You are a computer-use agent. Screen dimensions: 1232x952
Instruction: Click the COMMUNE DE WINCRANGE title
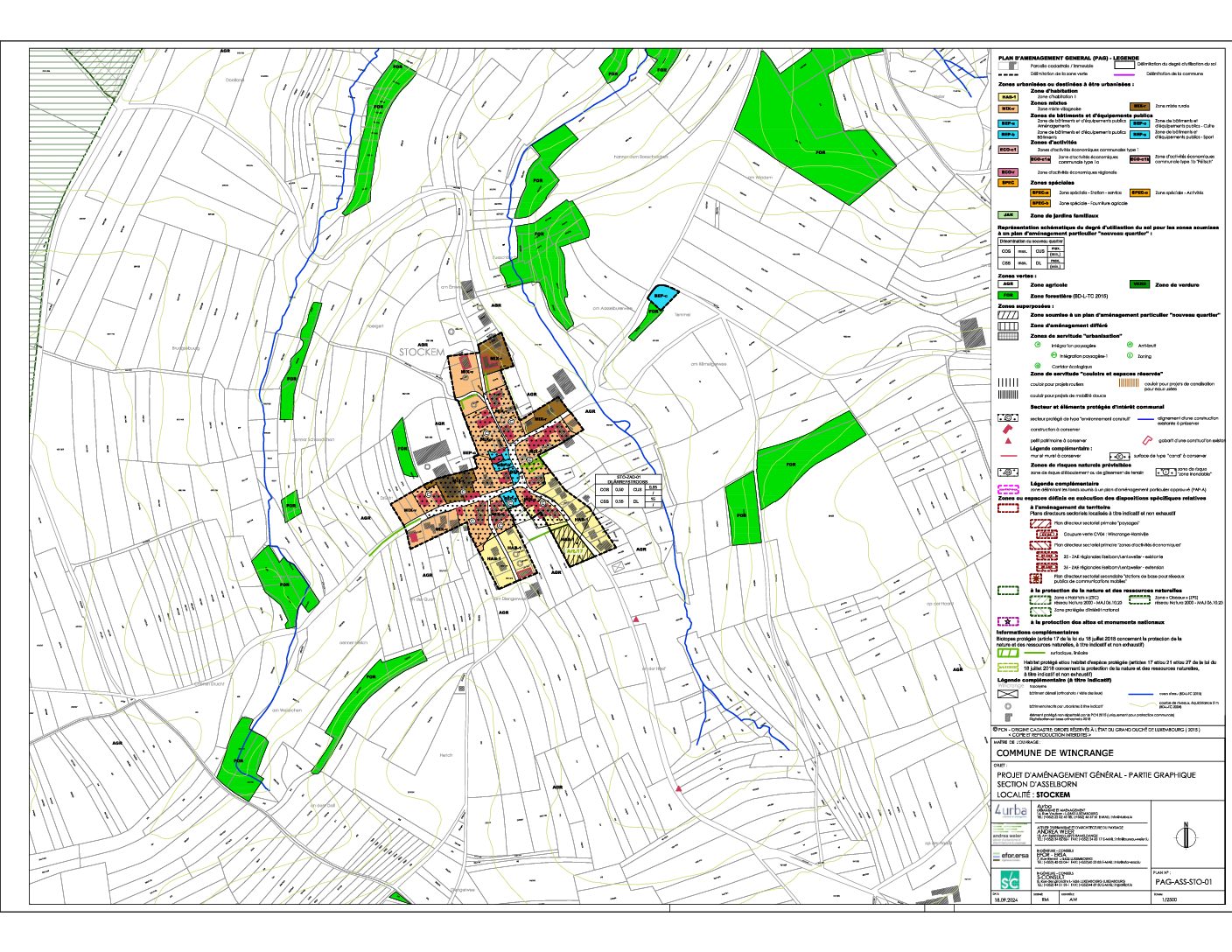pyautogui.click(x=1054, y=752)
